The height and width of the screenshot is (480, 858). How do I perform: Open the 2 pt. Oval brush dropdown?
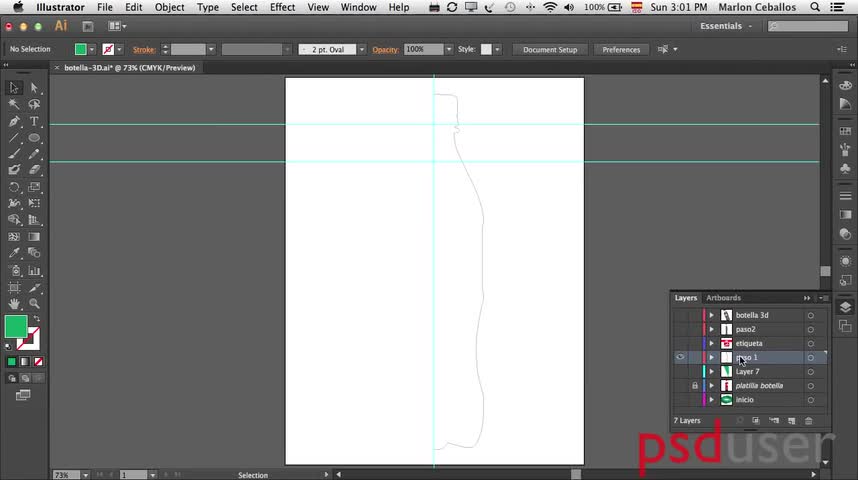pos(362,50)
